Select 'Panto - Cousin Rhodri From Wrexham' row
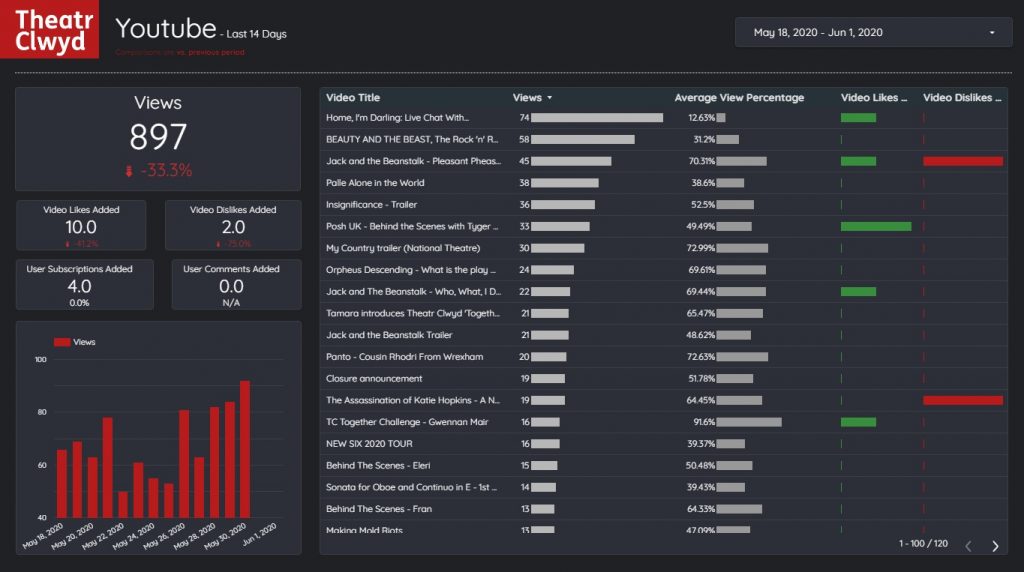Screen dimensions: 1024x572 point(664,357)
